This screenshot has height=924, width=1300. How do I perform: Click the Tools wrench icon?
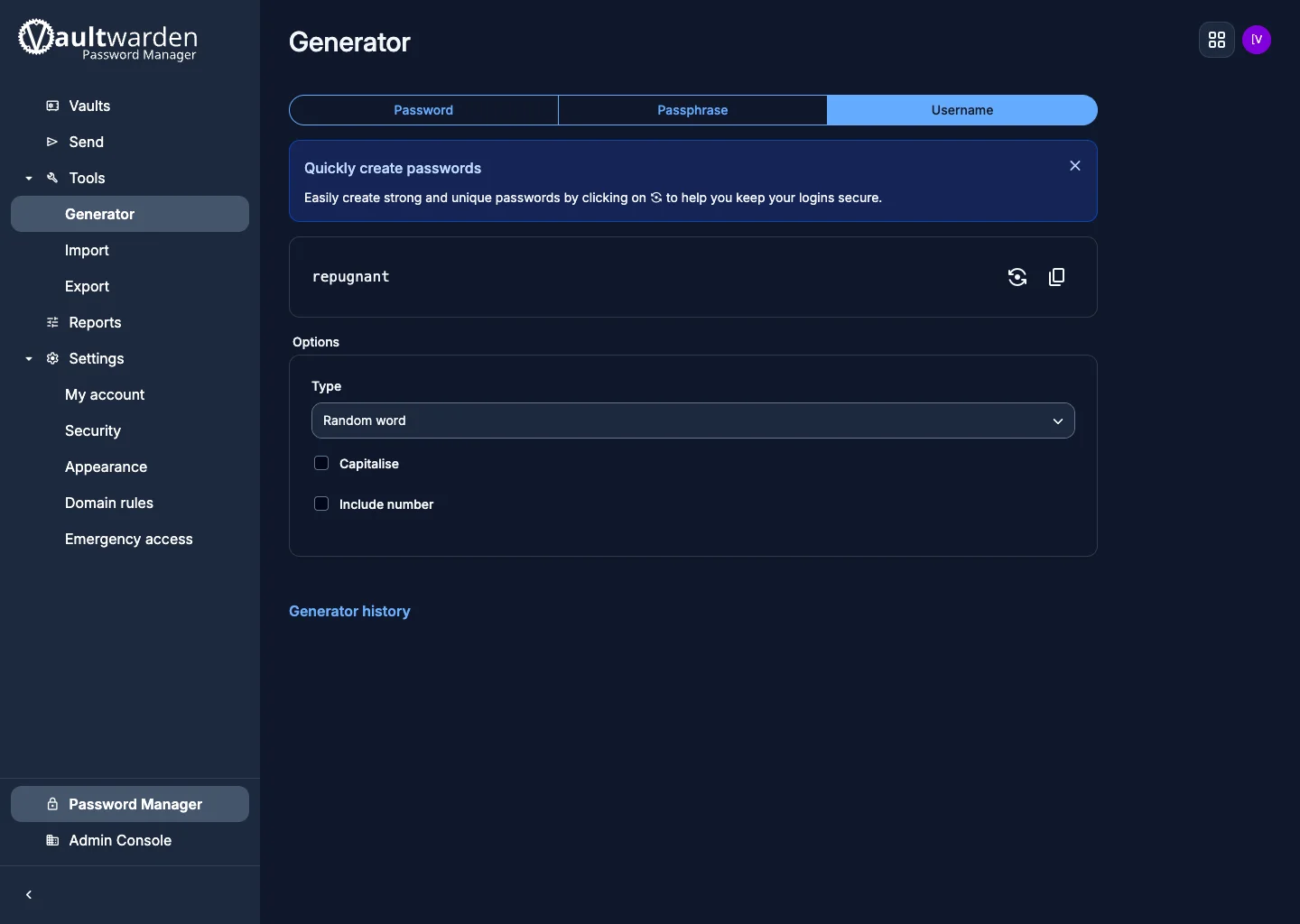point(52,178)
